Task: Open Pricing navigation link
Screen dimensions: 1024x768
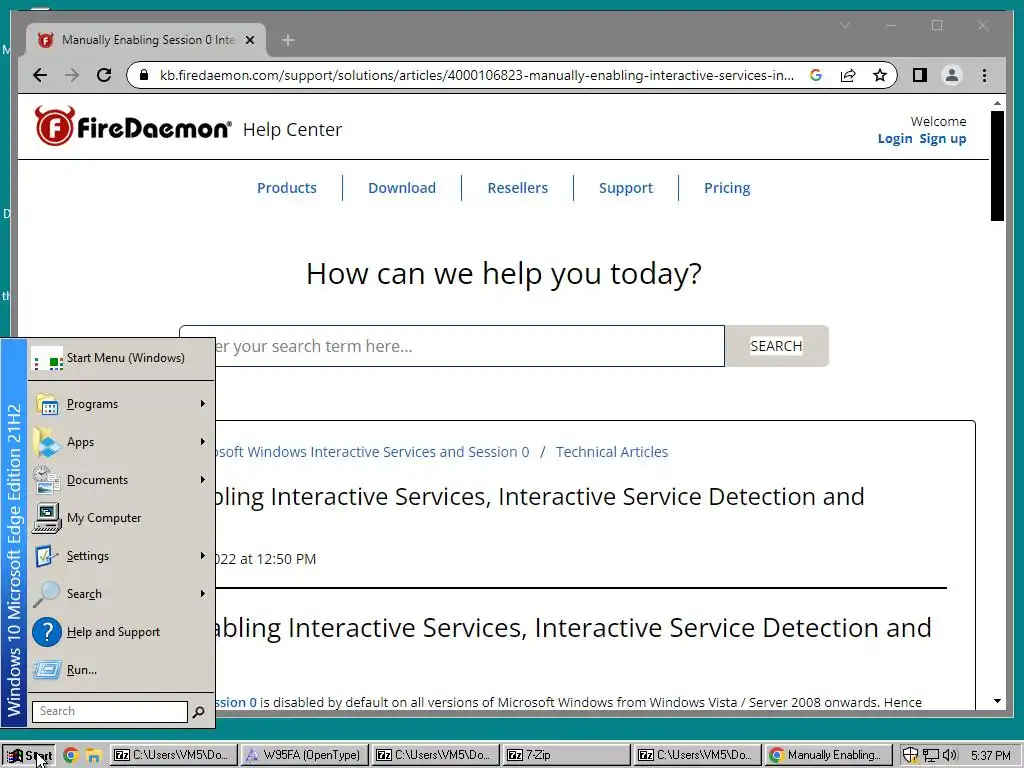Action: [727, 188]
